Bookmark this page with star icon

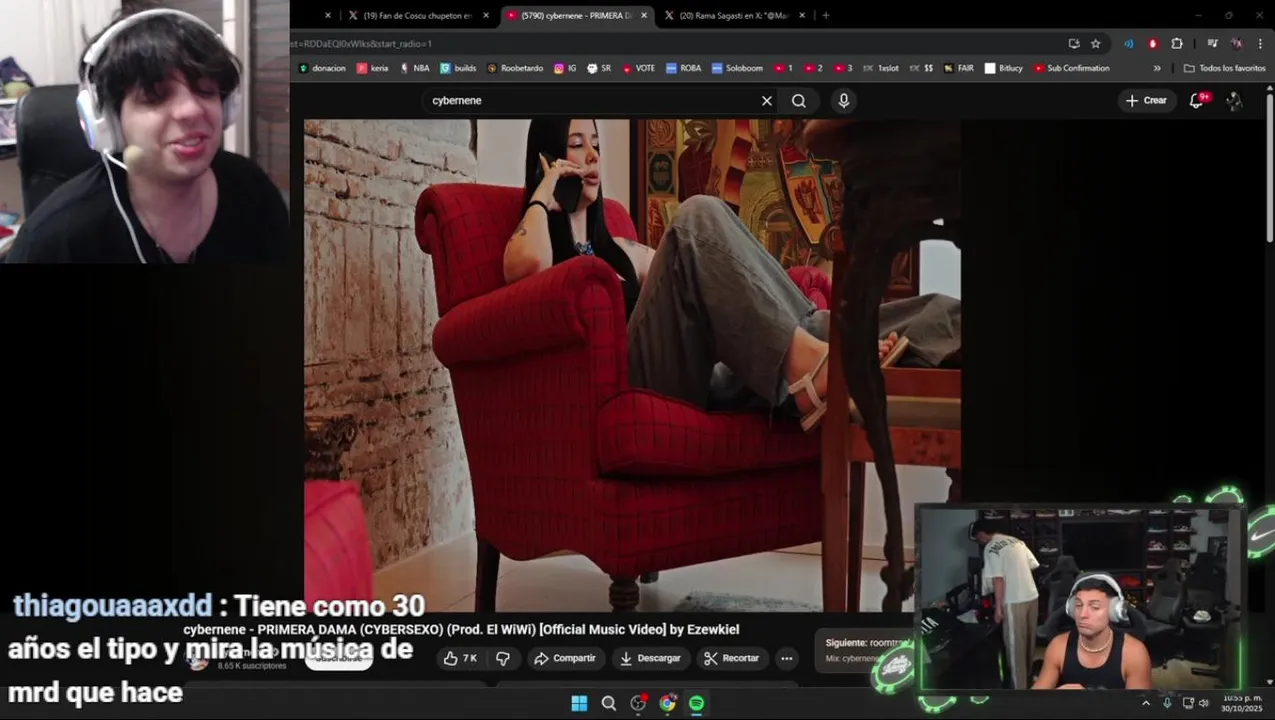1096,43
